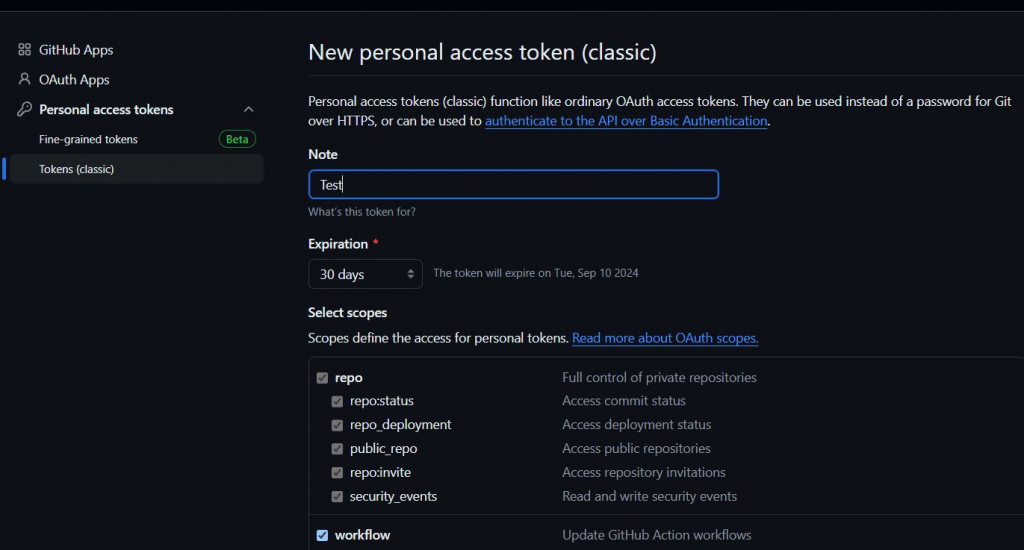Open GitHub Apps sidebar item
1024x550 pixels.
tap(76, 50)
